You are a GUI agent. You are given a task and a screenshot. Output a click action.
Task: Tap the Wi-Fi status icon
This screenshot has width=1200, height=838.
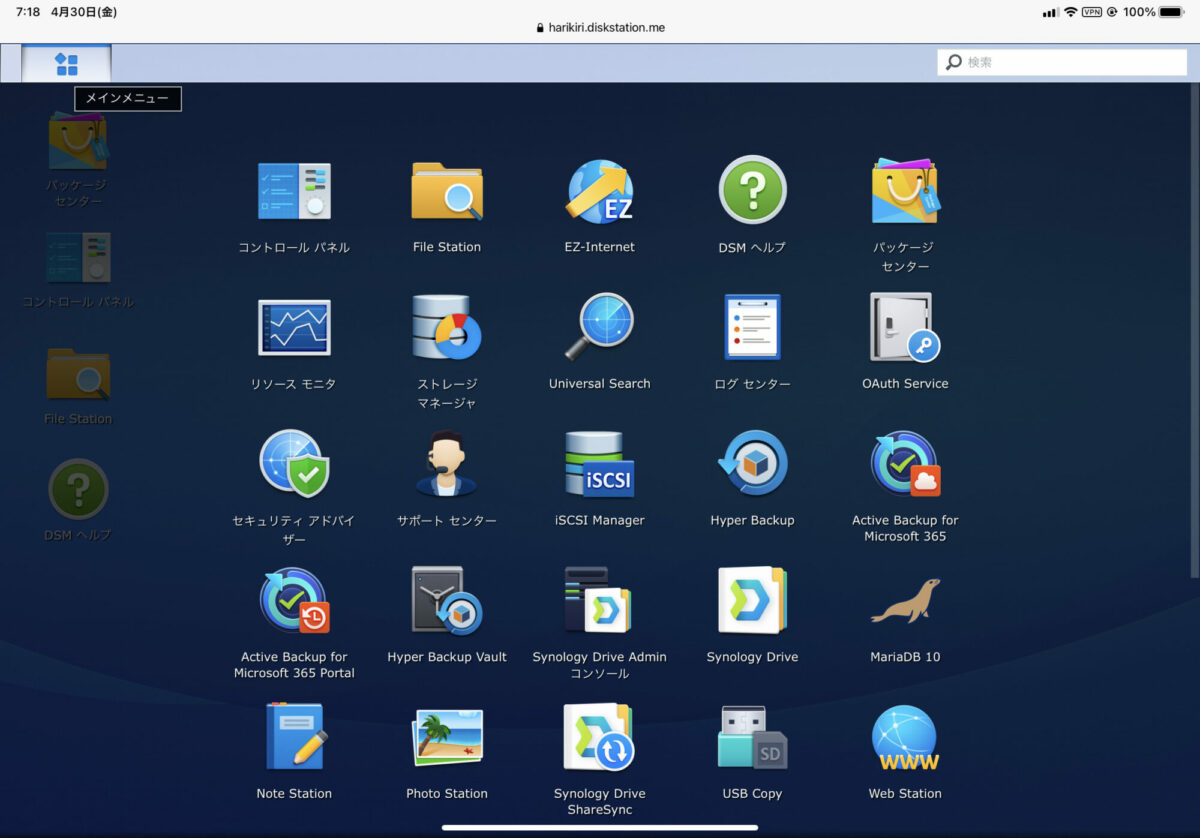[x=1070, y=12]
